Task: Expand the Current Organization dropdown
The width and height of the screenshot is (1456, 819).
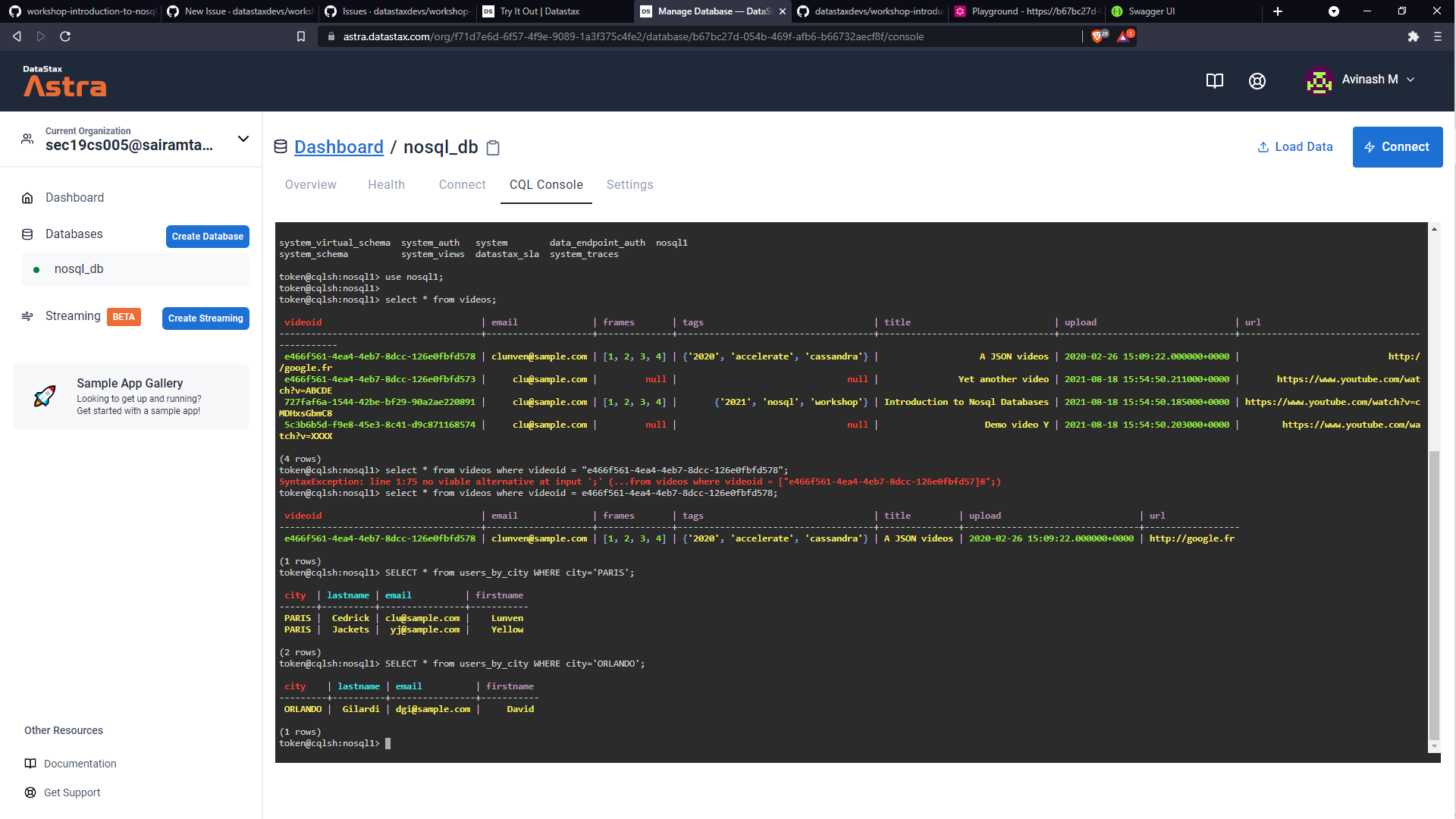Action: click(x=243, y=139)
